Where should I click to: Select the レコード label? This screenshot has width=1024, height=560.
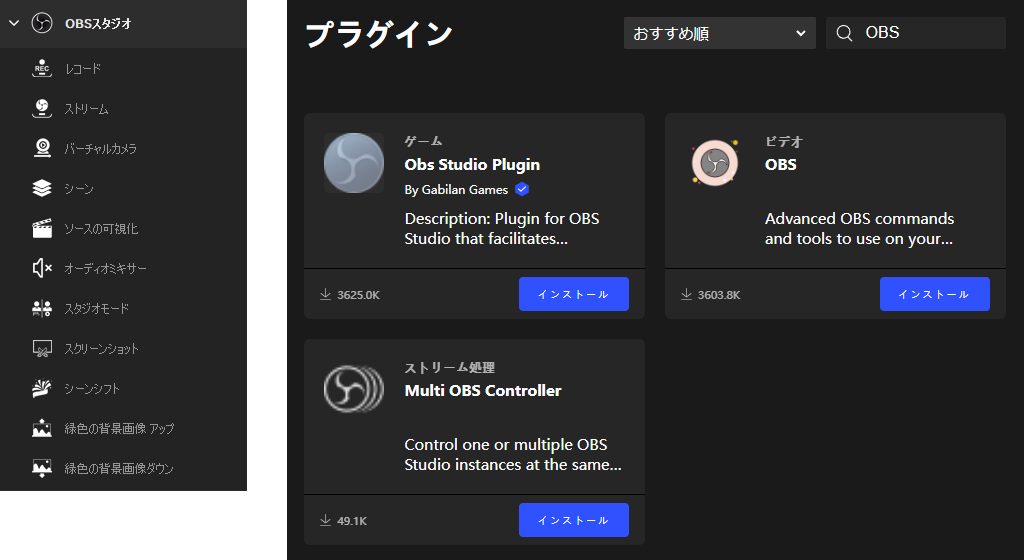click(x=82, y=69)
